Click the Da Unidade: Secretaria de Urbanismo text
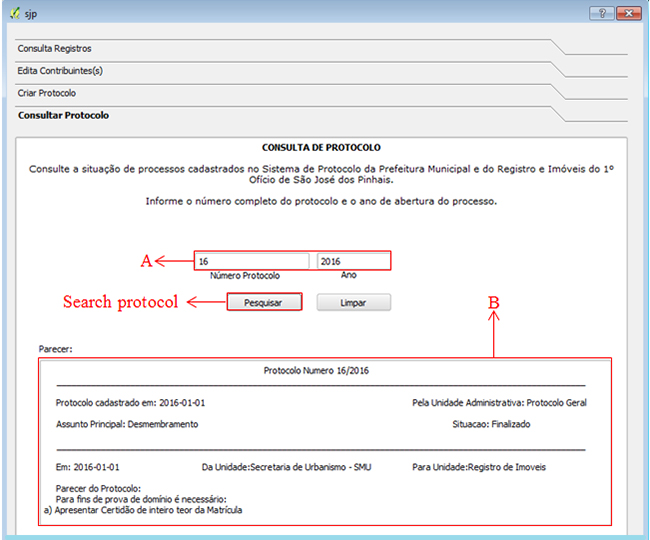This screenshot has height=540, width=650. coord(285,467)
